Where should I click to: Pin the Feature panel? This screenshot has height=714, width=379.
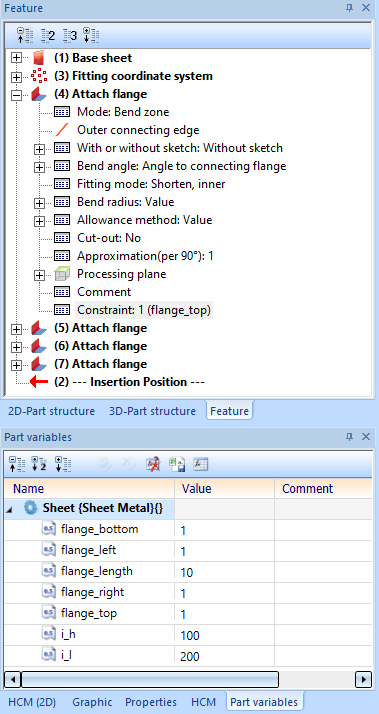(x=349, y=8)
